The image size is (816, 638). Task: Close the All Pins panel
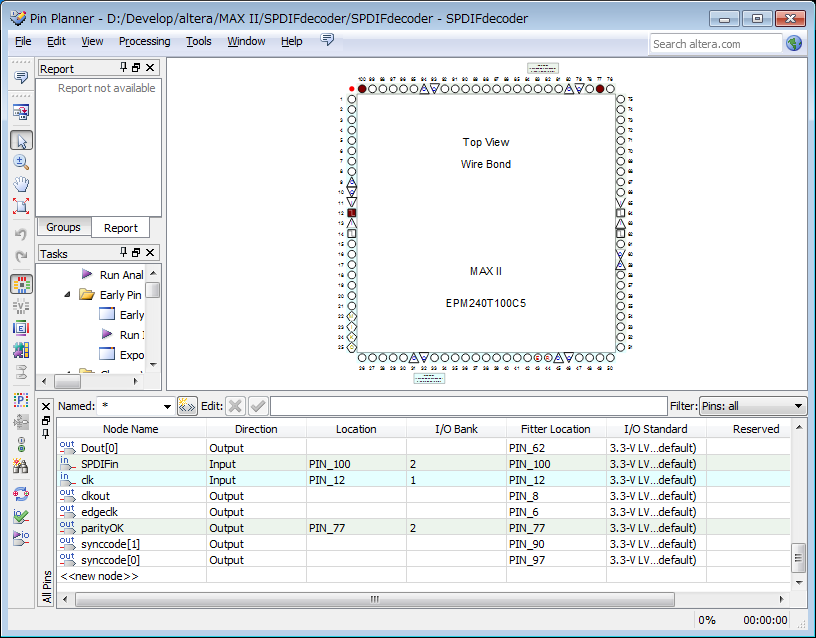[46, 406]
